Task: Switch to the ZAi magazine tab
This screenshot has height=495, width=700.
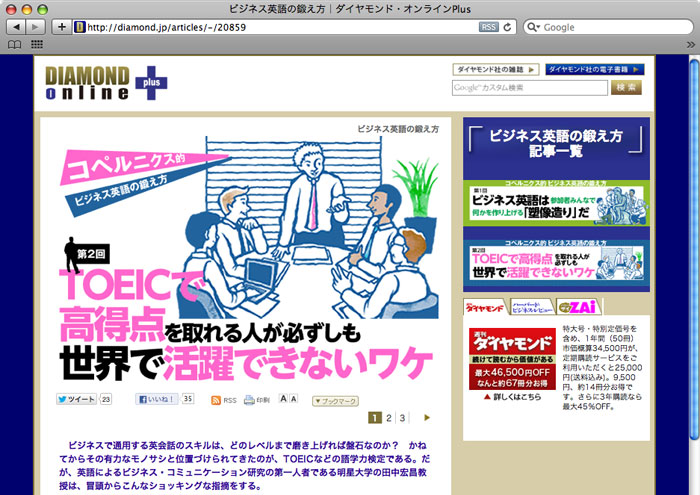Action: pyautogui.click(x=579, y=307)
